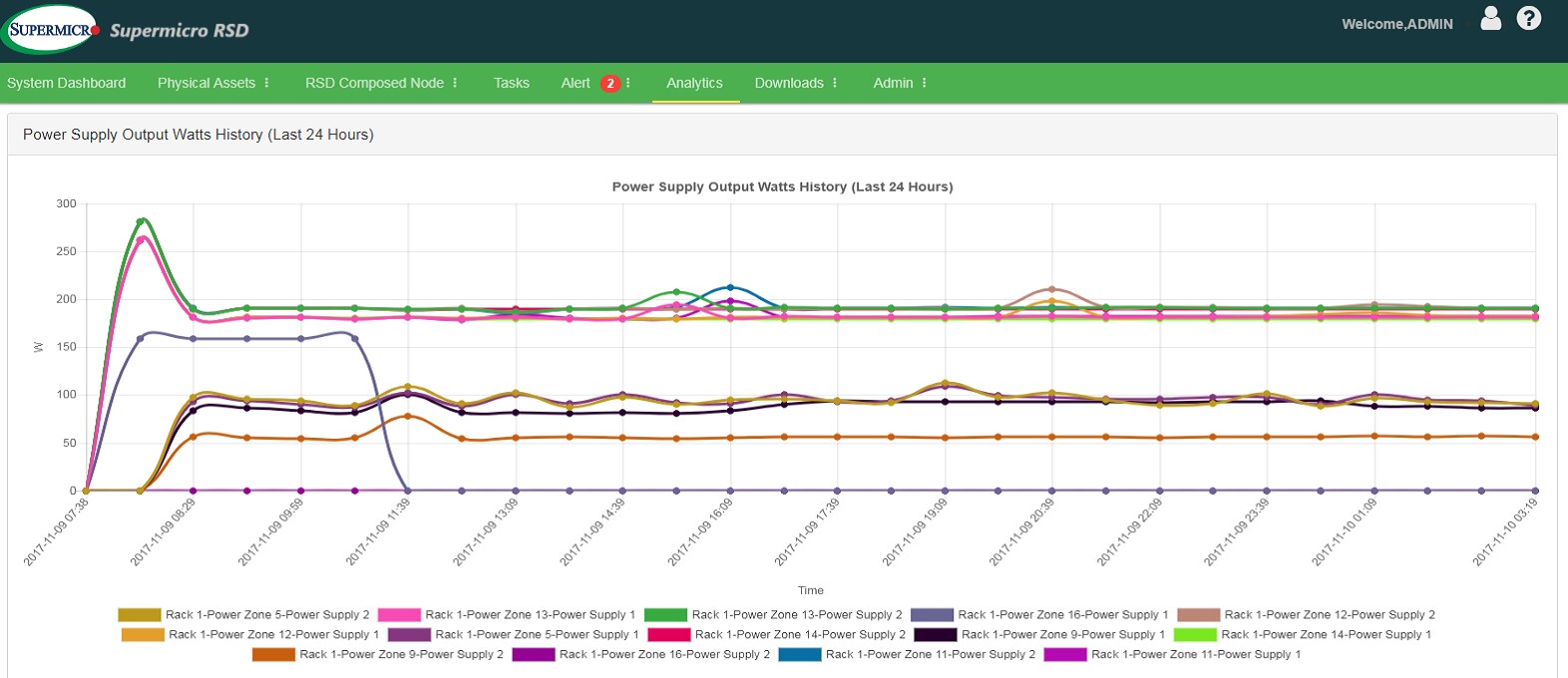
Task: Open the help question mark icon
Action: (x=1528, y=19)
